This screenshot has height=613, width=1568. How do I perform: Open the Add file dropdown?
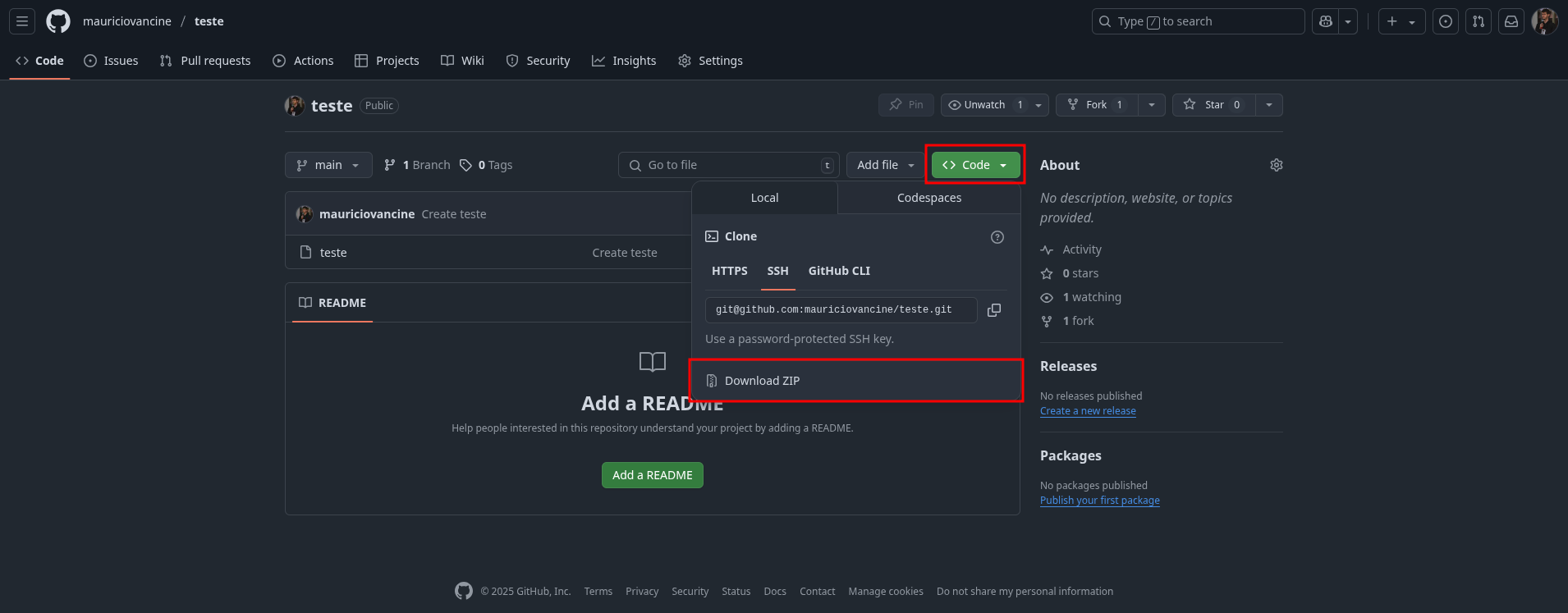point(885,165)
